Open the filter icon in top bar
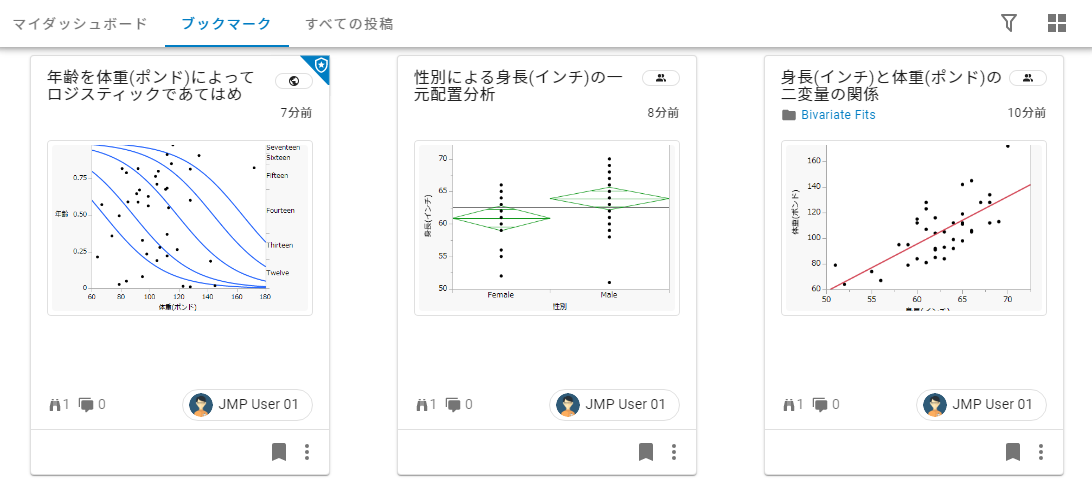This screenshot has height=490, width=1092. tap(1009, 24)
